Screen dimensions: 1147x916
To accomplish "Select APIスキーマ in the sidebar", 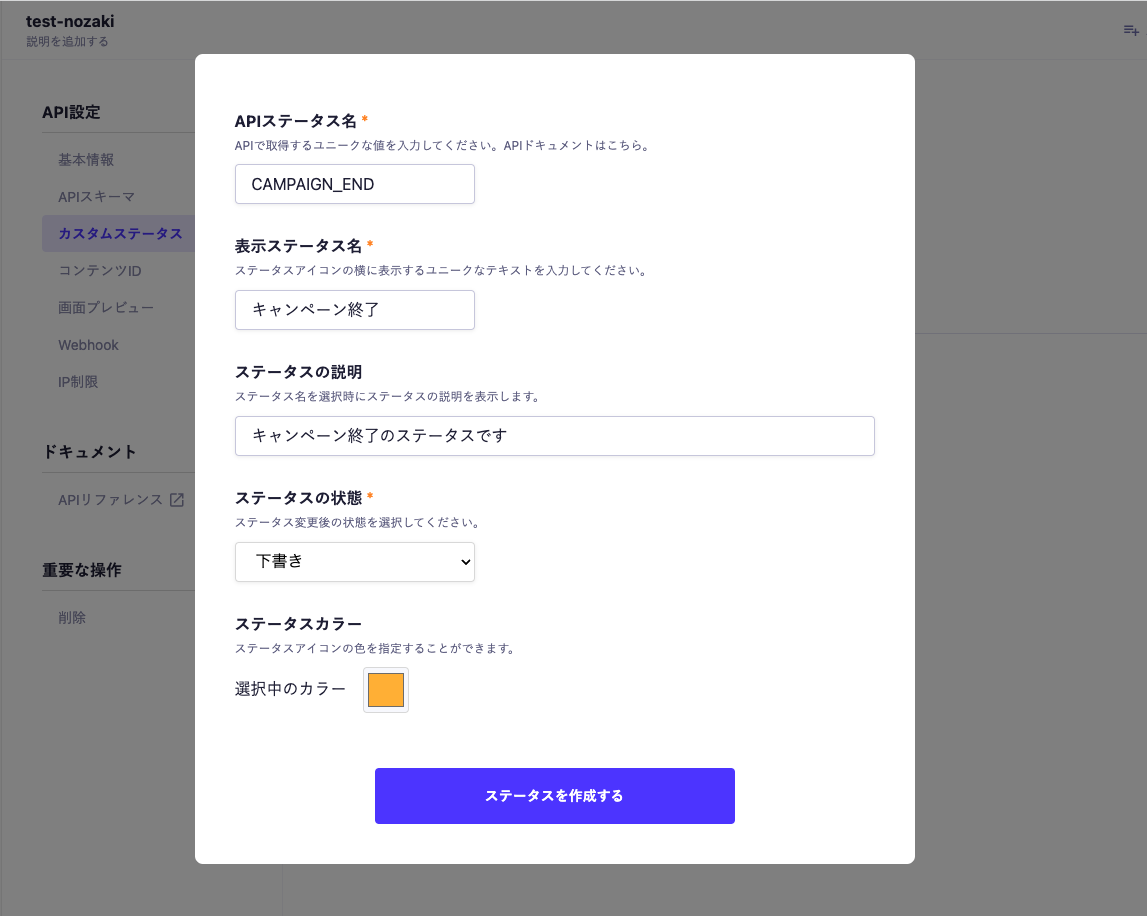I will [x=96, y=197].
